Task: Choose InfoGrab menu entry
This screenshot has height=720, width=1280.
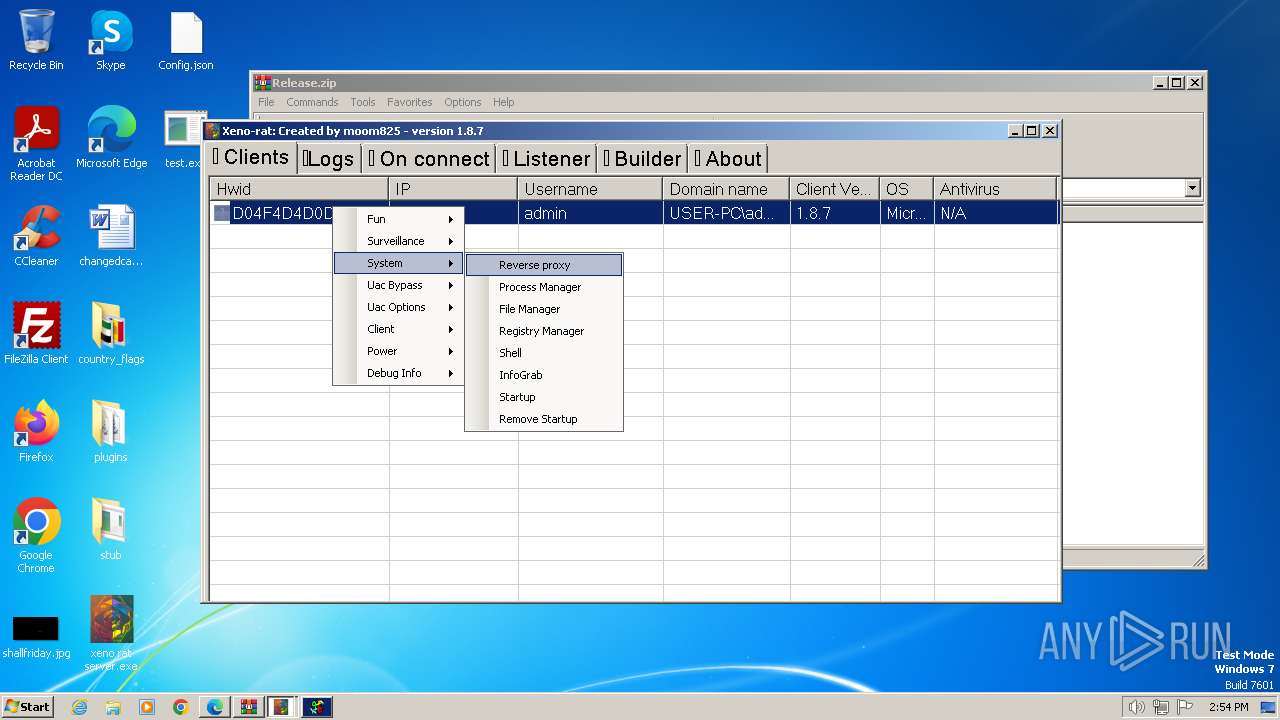Action: click(544, 375)
